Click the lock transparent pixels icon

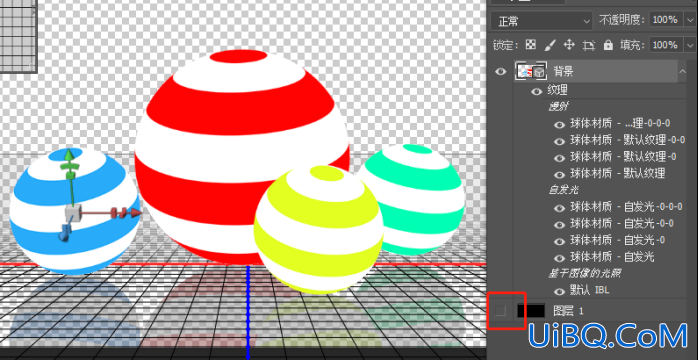[x=530, y=45]
